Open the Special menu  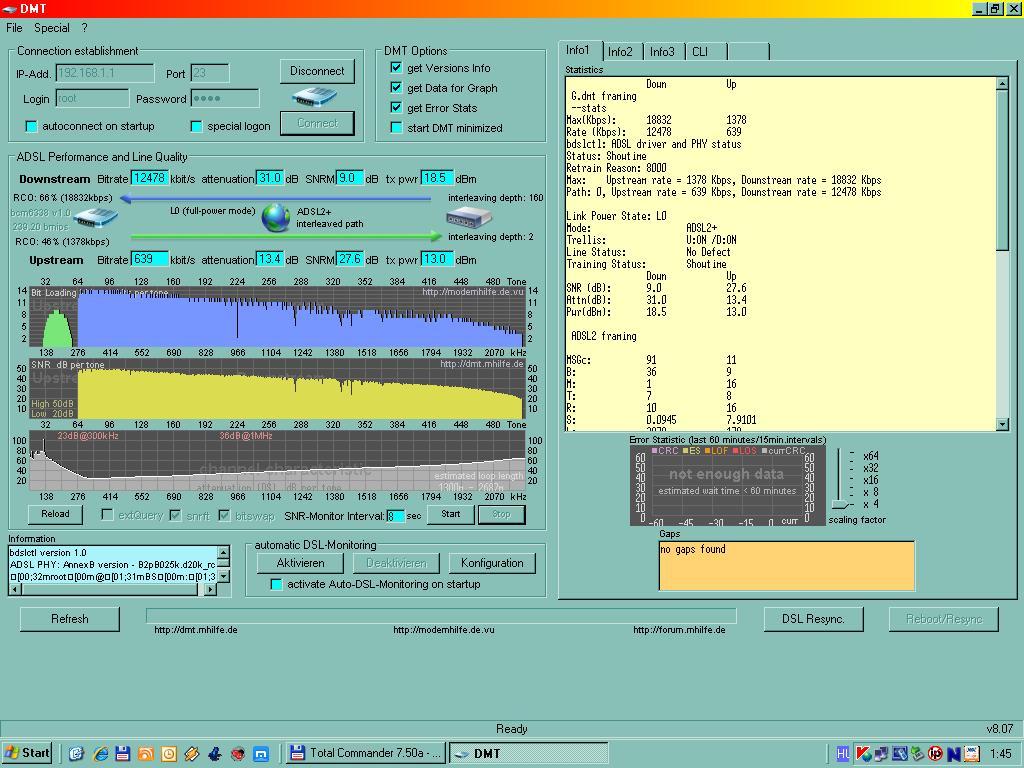coord(52,28)
